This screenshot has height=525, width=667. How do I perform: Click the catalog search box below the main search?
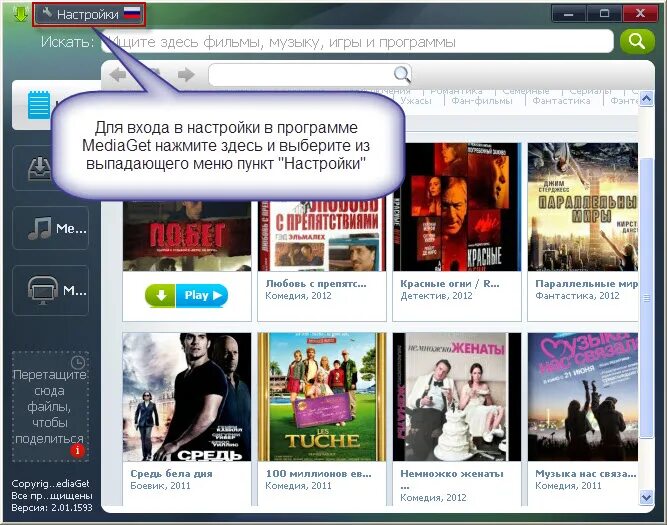click(x=310, y=74)
